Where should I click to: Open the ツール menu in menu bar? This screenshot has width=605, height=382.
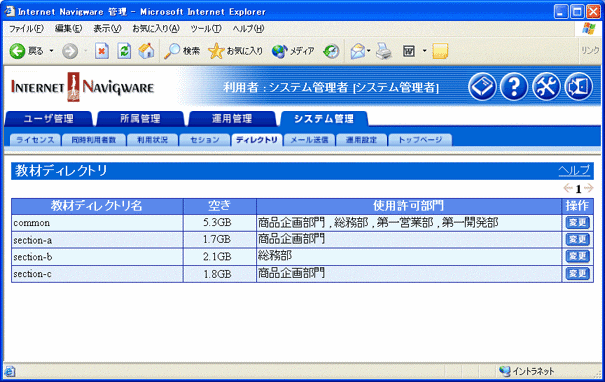tap(206, 29)
